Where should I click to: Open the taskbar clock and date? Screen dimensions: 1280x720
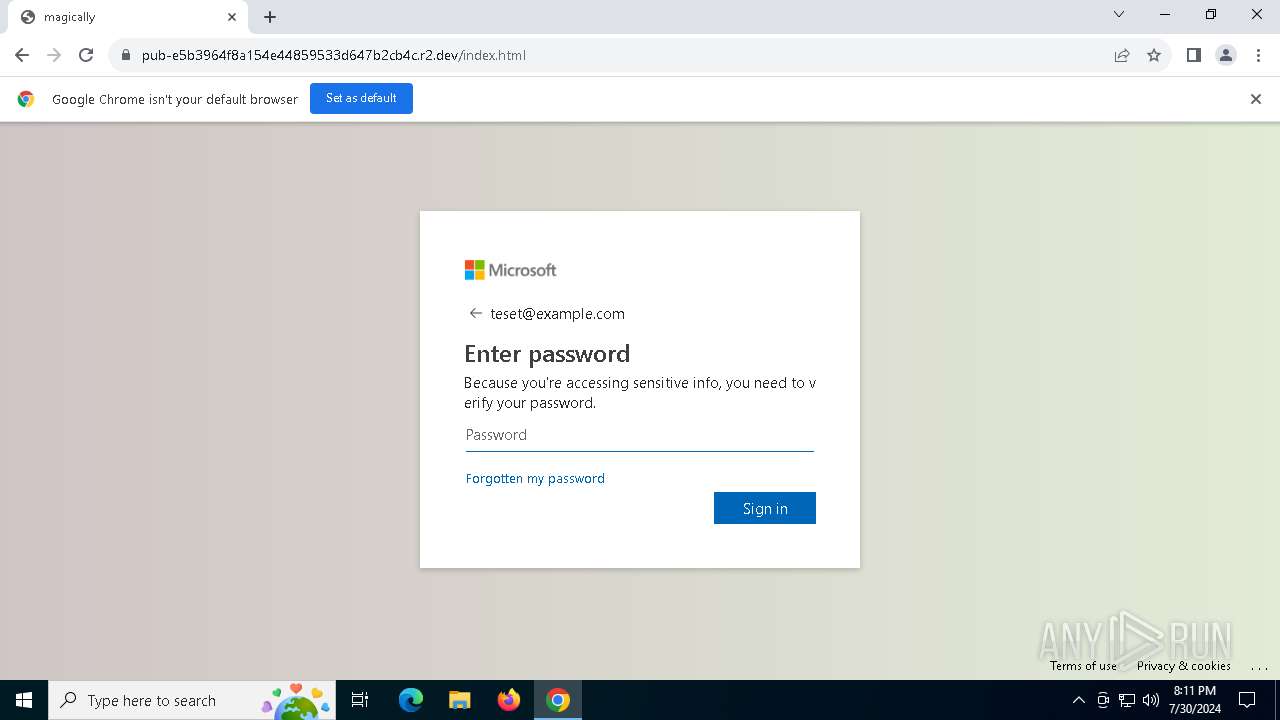click(x=1195, y=700)
